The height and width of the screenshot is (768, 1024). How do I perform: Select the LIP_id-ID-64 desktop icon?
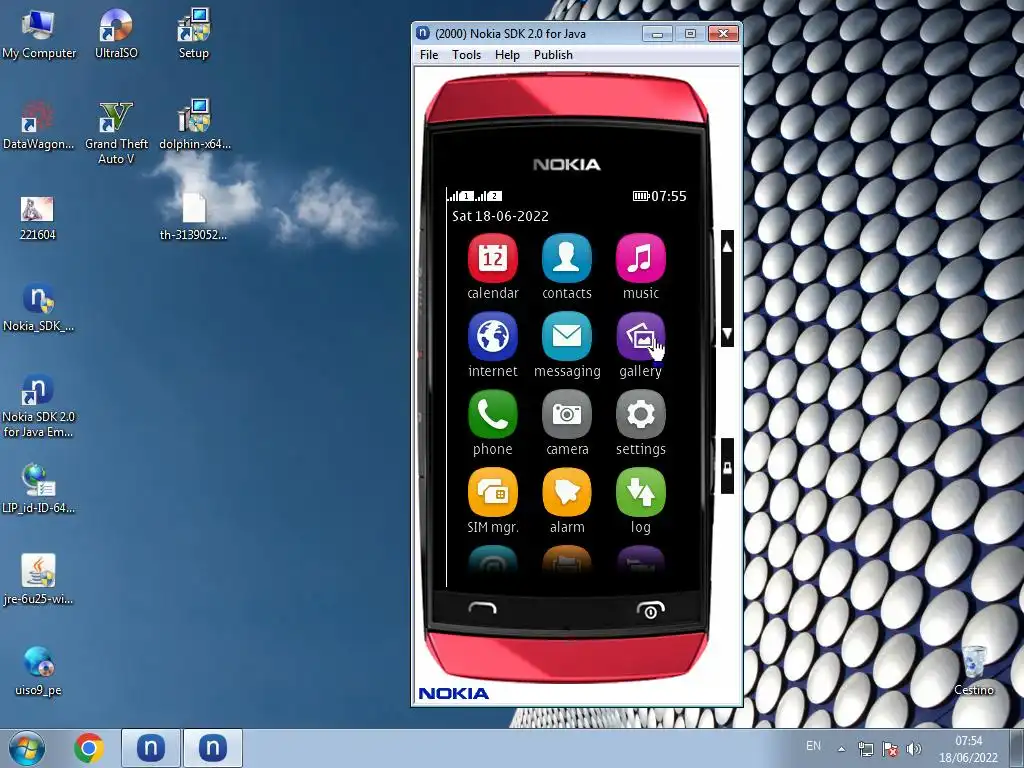pyautogui.click(x=39, y=489)
